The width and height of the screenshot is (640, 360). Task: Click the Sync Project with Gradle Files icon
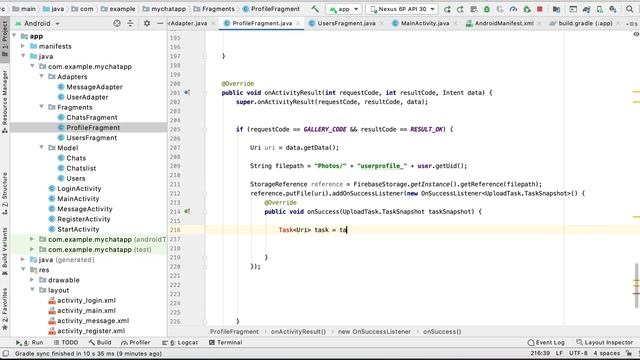587,9
